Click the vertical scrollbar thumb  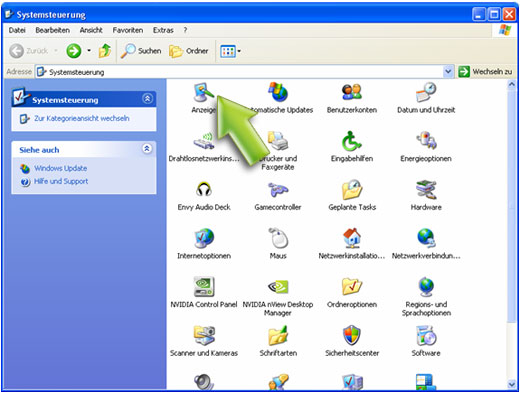[512, 206]
